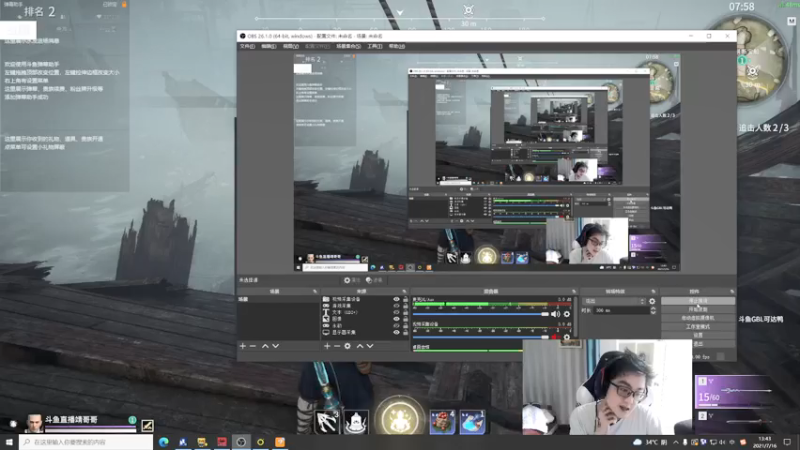Toggle visibility of the fifth source row

(x=396, y=326)
